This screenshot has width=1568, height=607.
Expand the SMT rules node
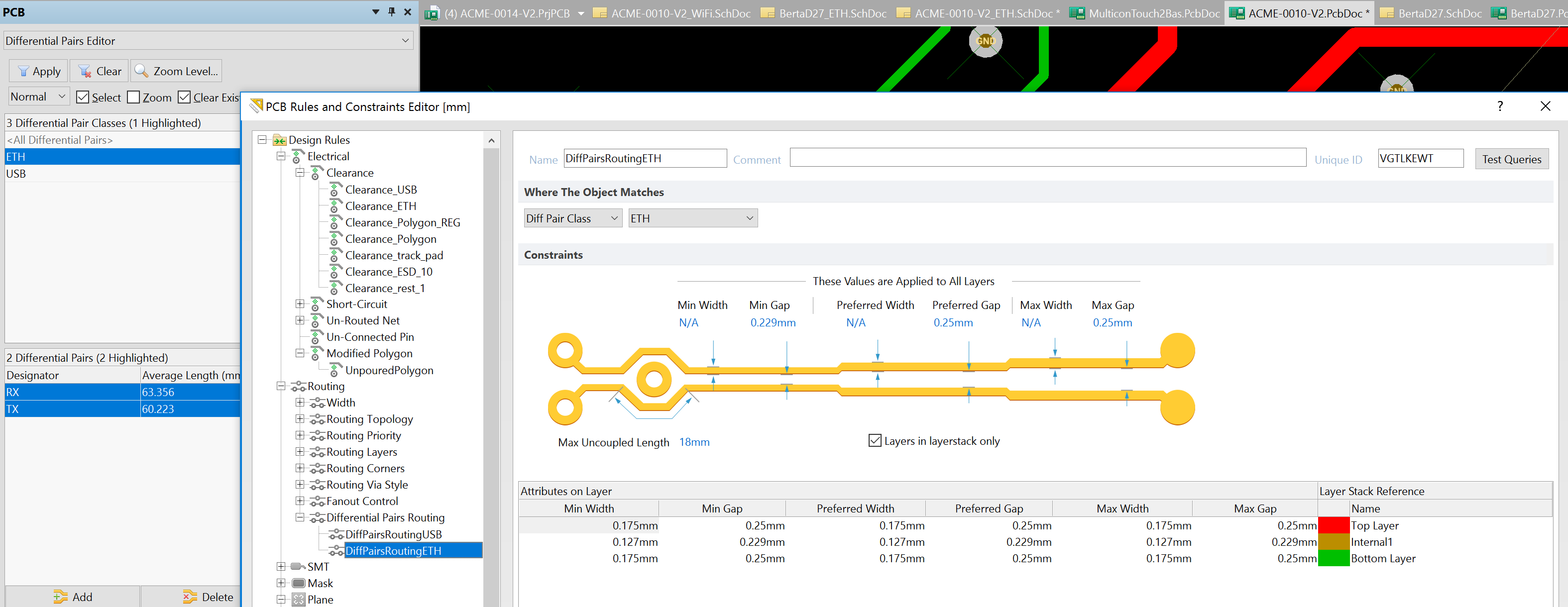(x=281, y=566)
